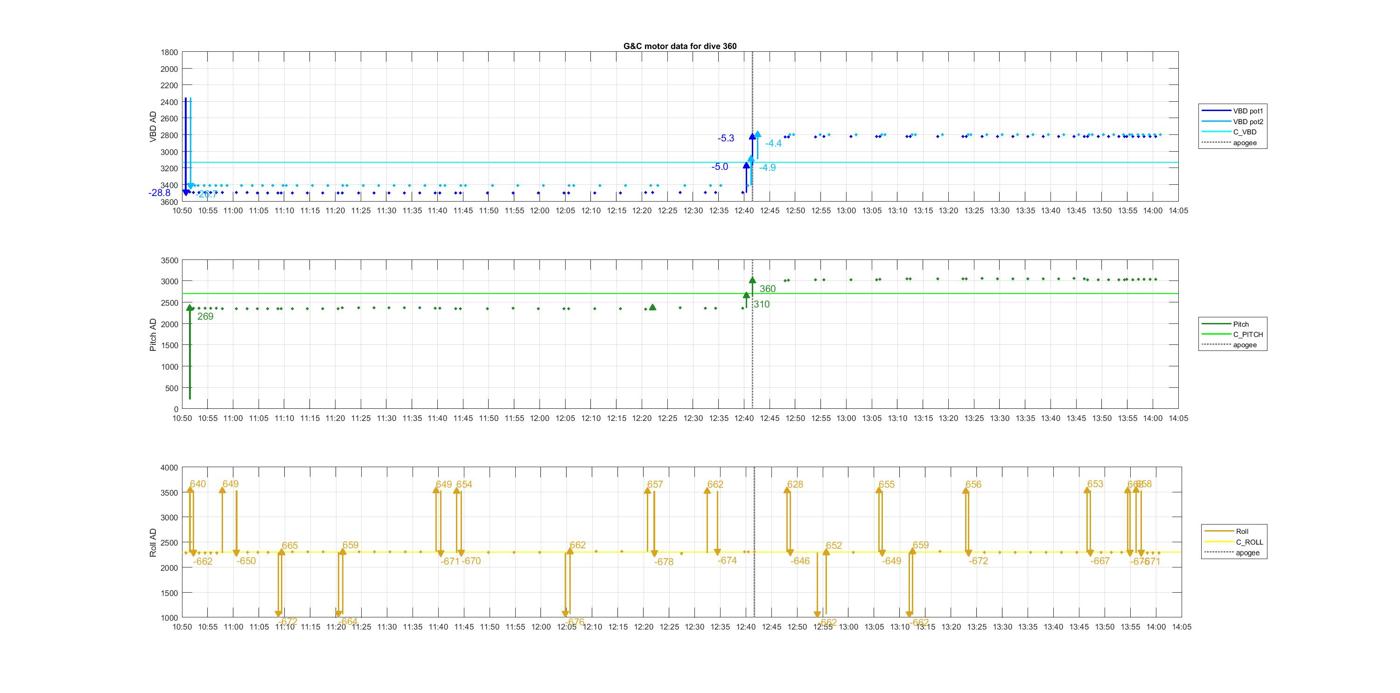The height and width of the screenshot is (693, 1400).
Task: Click the "2200" tick on the VBD axis
Action: (x=169, y=85)
